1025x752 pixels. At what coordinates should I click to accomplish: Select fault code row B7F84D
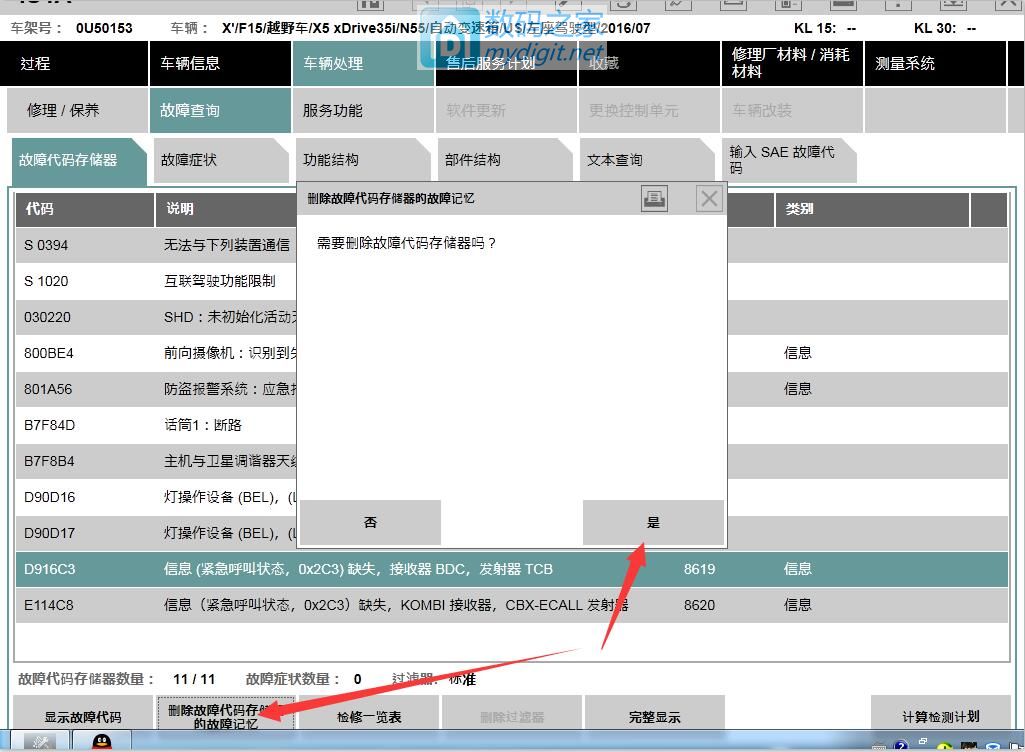point(511,425)
